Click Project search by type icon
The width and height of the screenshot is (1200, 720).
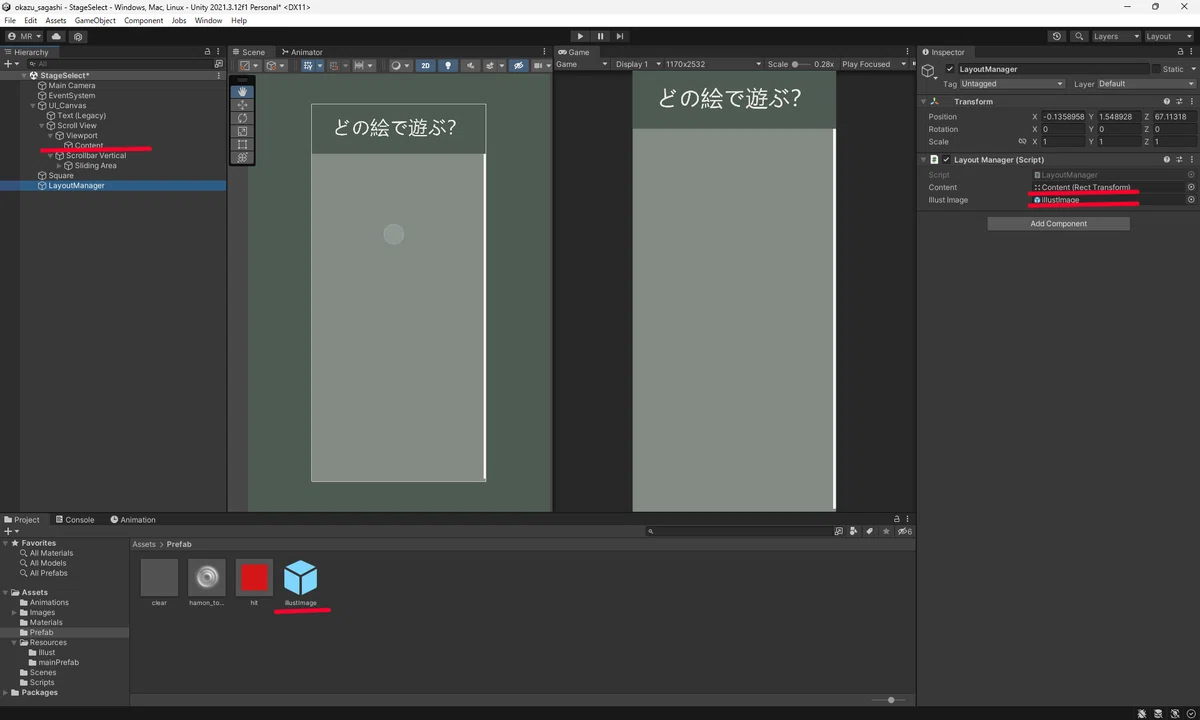coord(853,532)
